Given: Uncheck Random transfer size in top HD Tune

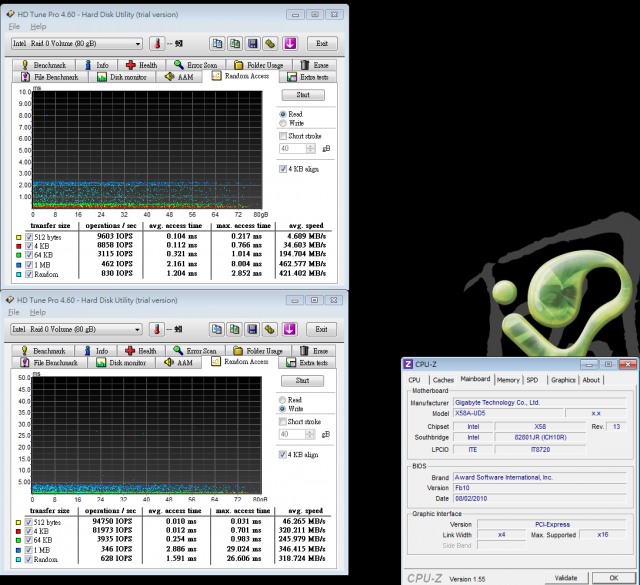Looking at the screenshot, I should (x=29, y=274).
